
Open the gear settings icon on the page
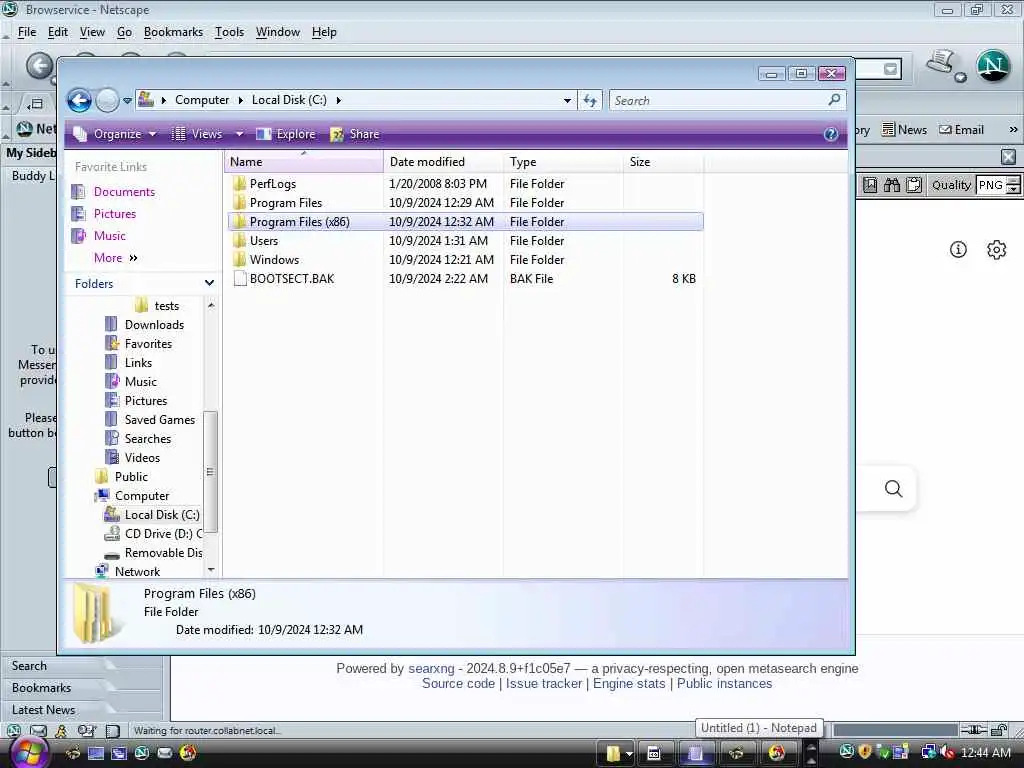click(997, 249)
